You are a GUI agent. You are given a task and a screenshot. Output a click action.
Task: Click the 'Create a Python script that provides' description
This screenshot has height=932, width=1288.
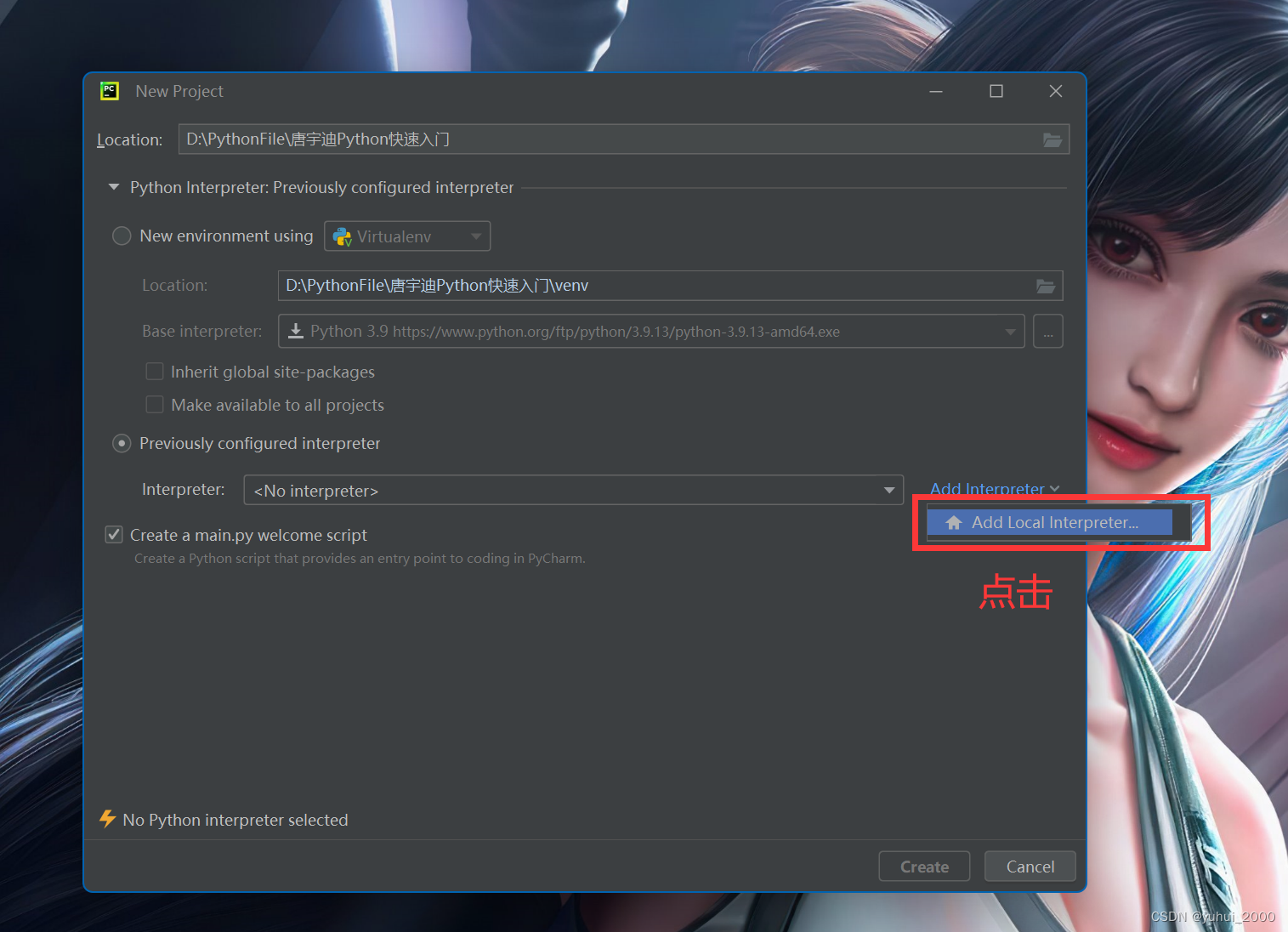[x=360, y=559]
